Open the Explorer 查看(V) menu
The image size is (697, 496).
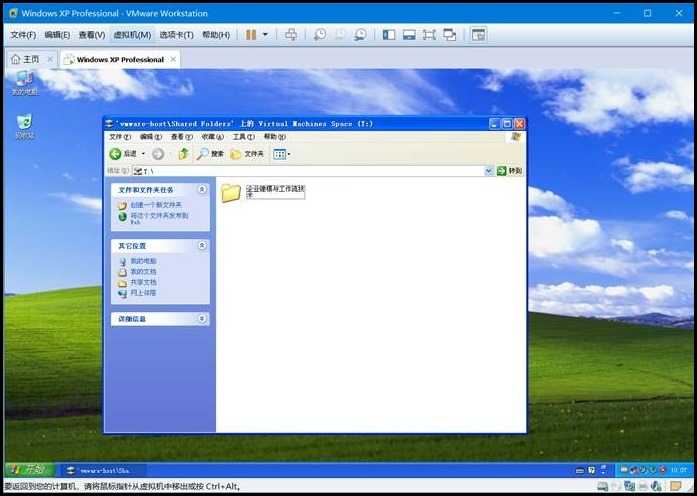(x=181, y=137)
